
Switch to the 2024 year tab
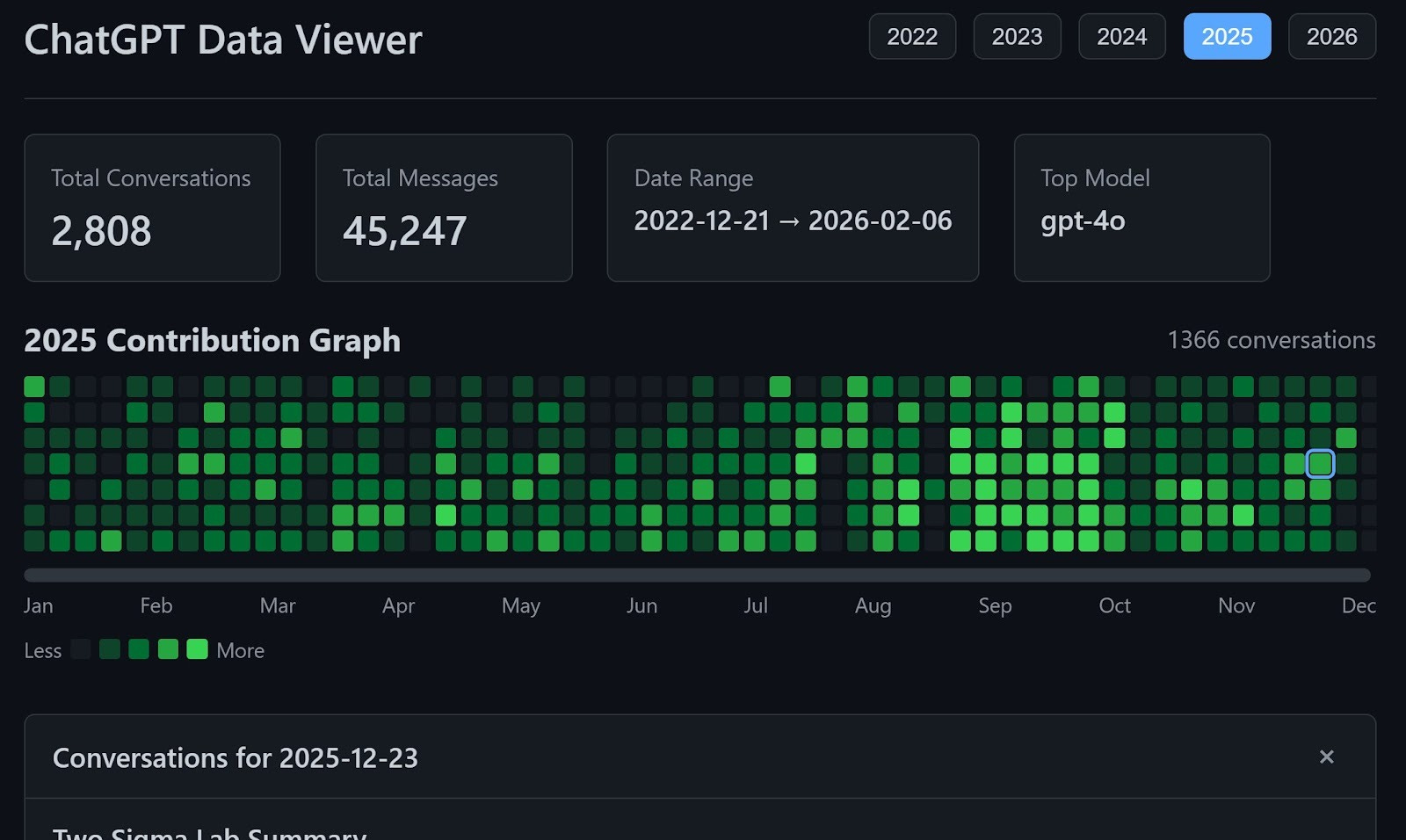1122,36
